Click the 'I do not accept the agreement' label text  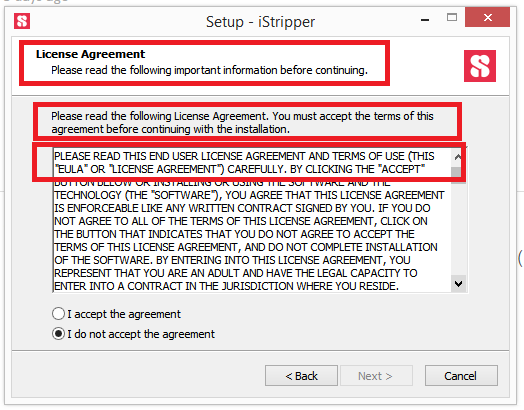141,334
